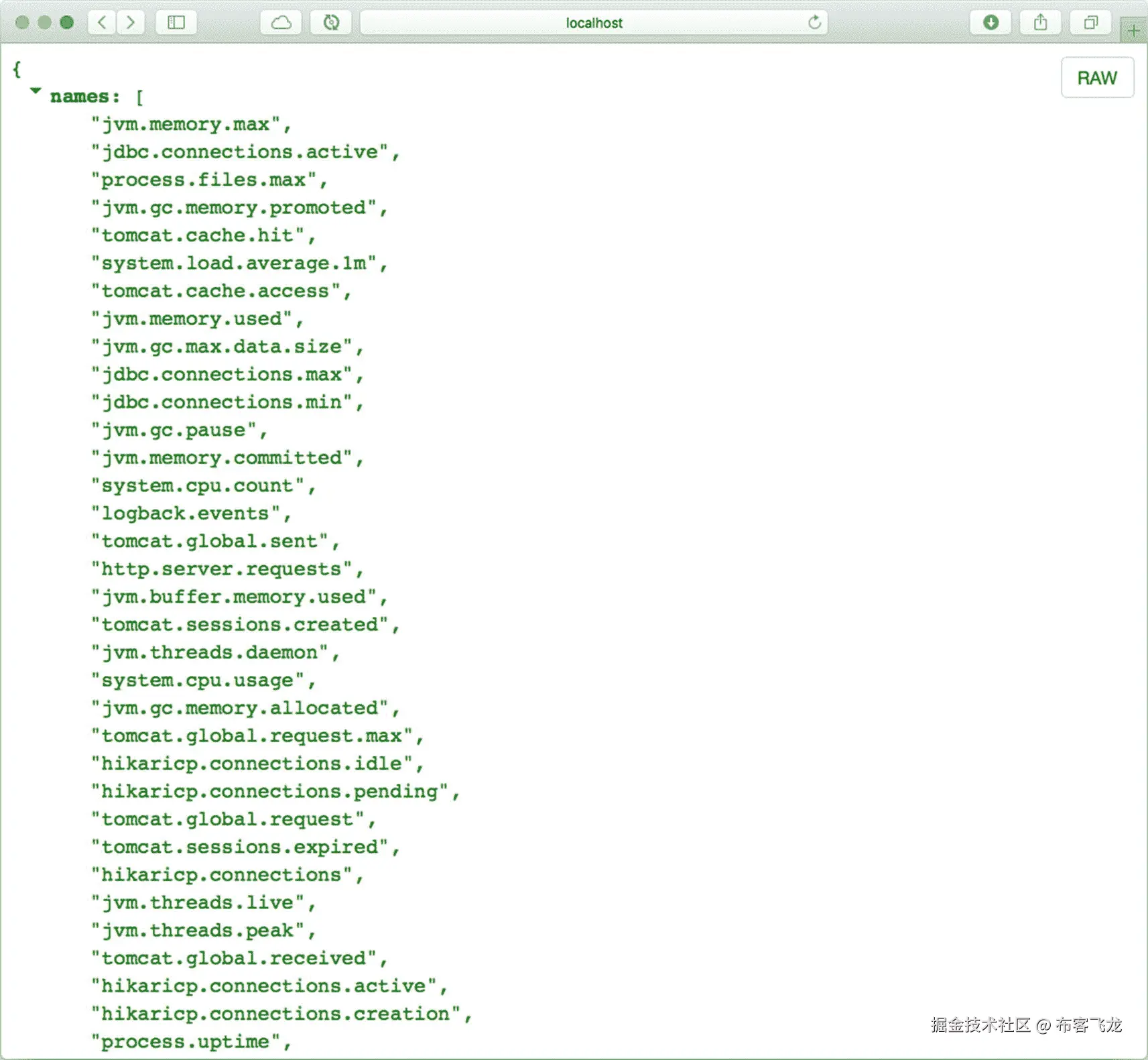Go forward to the next page
The width and height of the screenshot is (1148, 1060).
[131, 22]
